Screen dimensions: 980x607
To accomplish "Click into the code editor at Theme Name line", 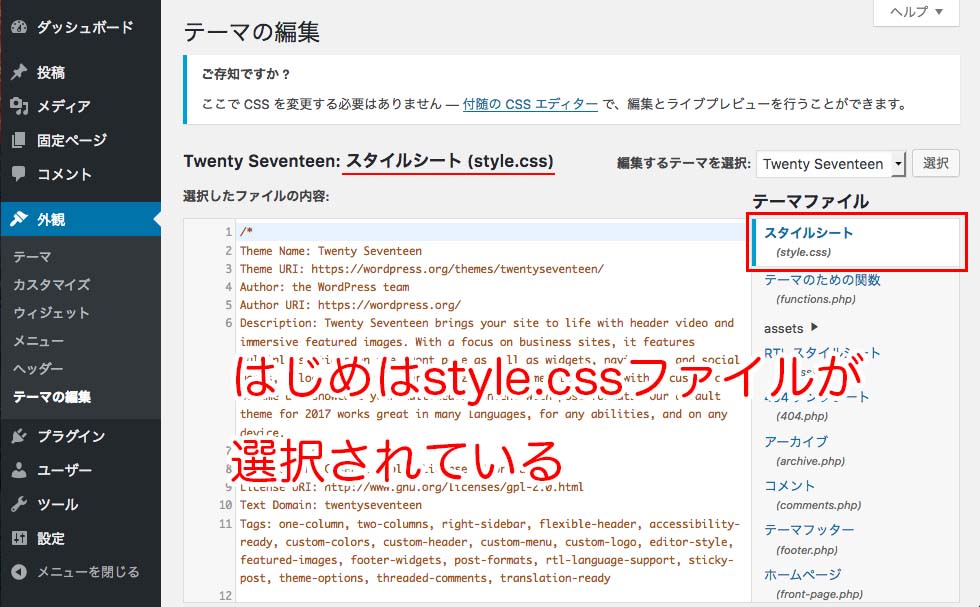I will 331,251.
